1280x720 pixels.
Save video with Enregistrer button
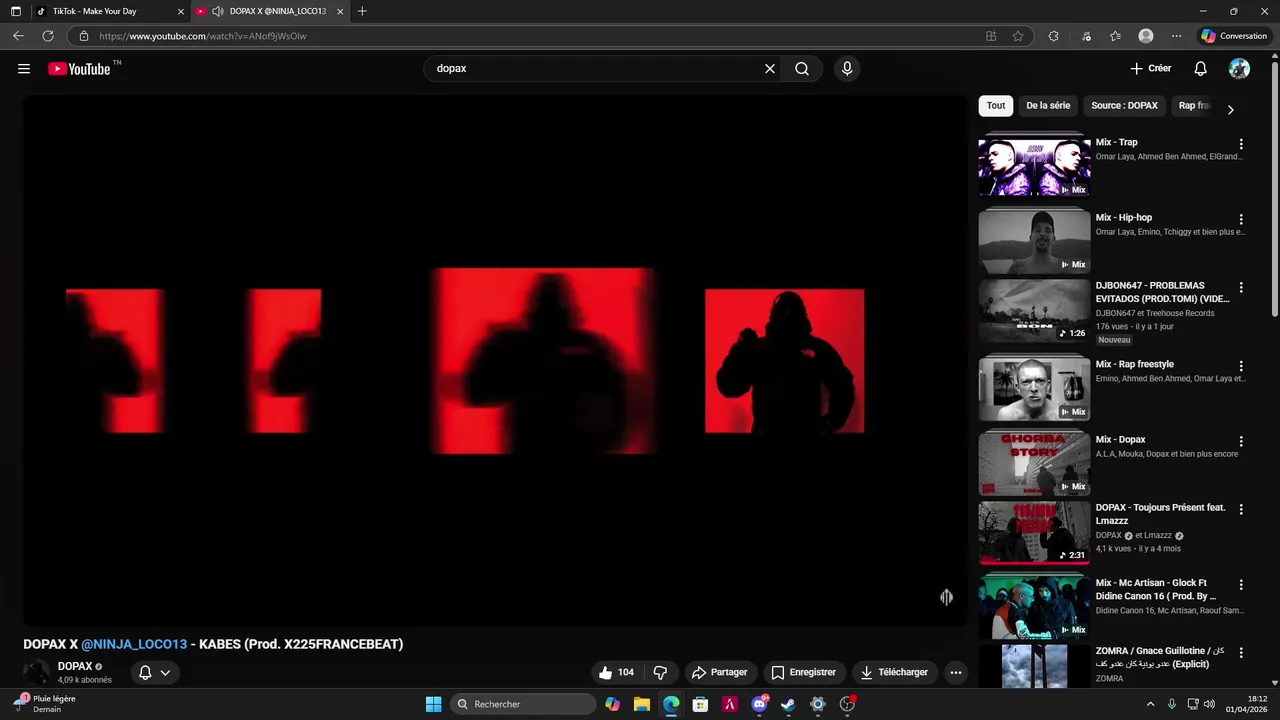point(803,672)
